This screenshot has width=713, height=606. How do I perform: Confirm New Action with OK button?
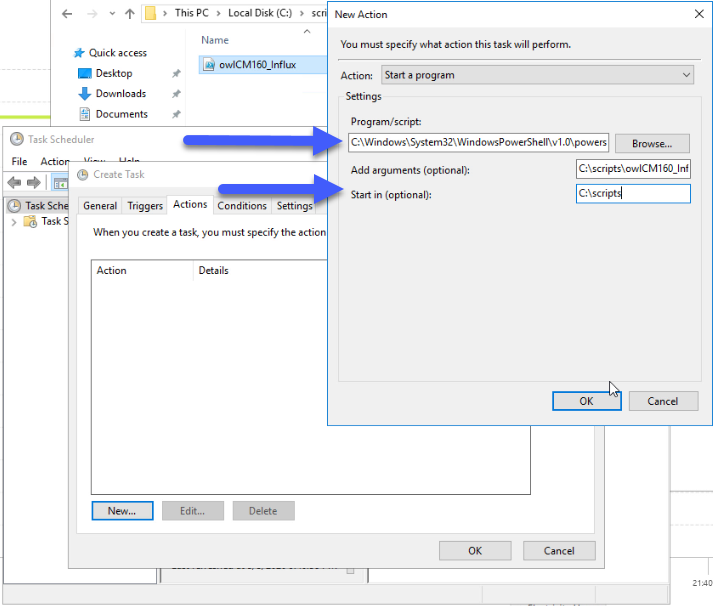pos(587,401)
